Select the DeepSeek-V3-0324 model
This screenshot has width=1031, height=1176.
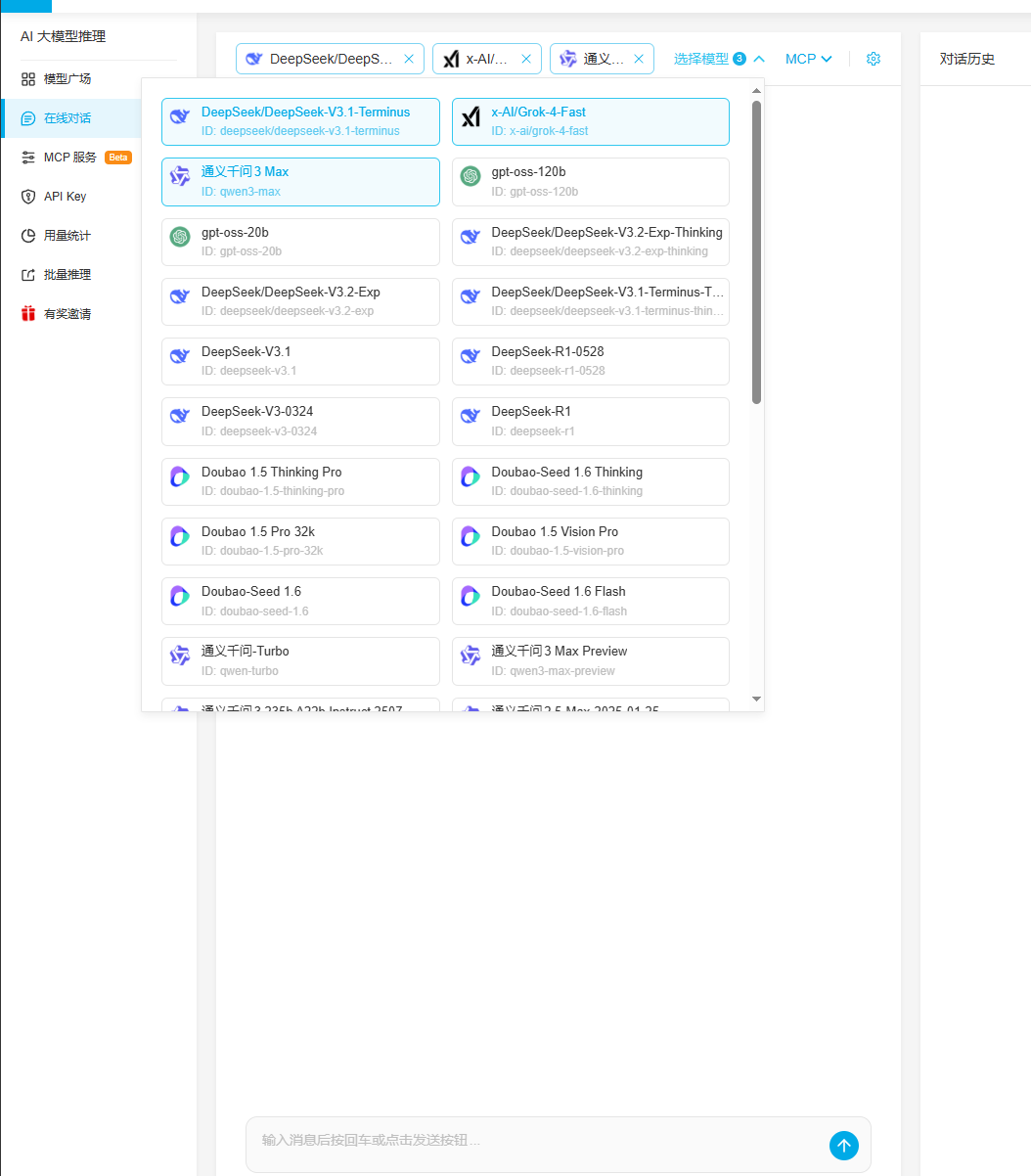(x=300, y=422)
